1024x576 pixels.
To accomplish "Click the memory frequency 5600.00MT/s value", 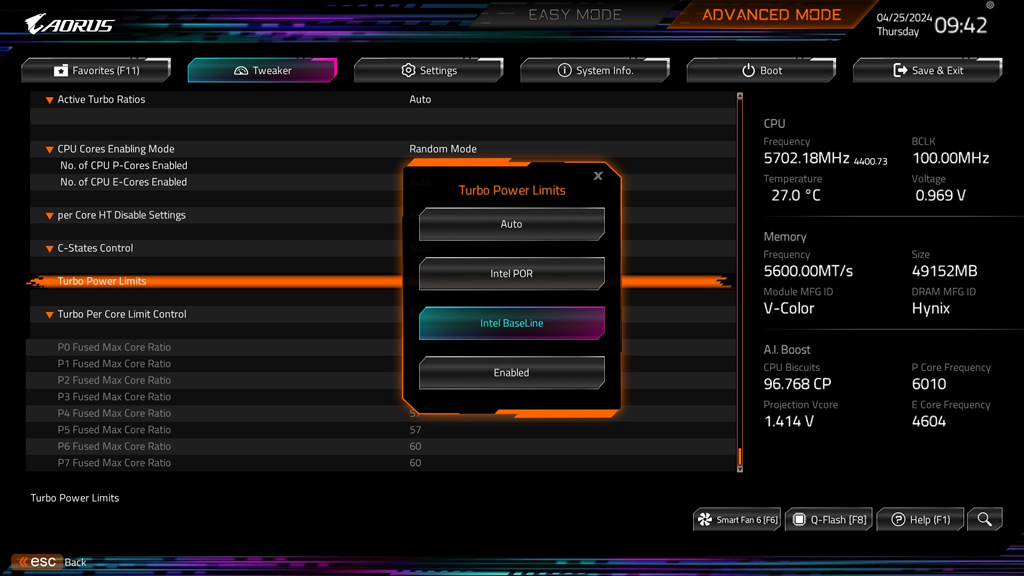I will pos(808,271).
